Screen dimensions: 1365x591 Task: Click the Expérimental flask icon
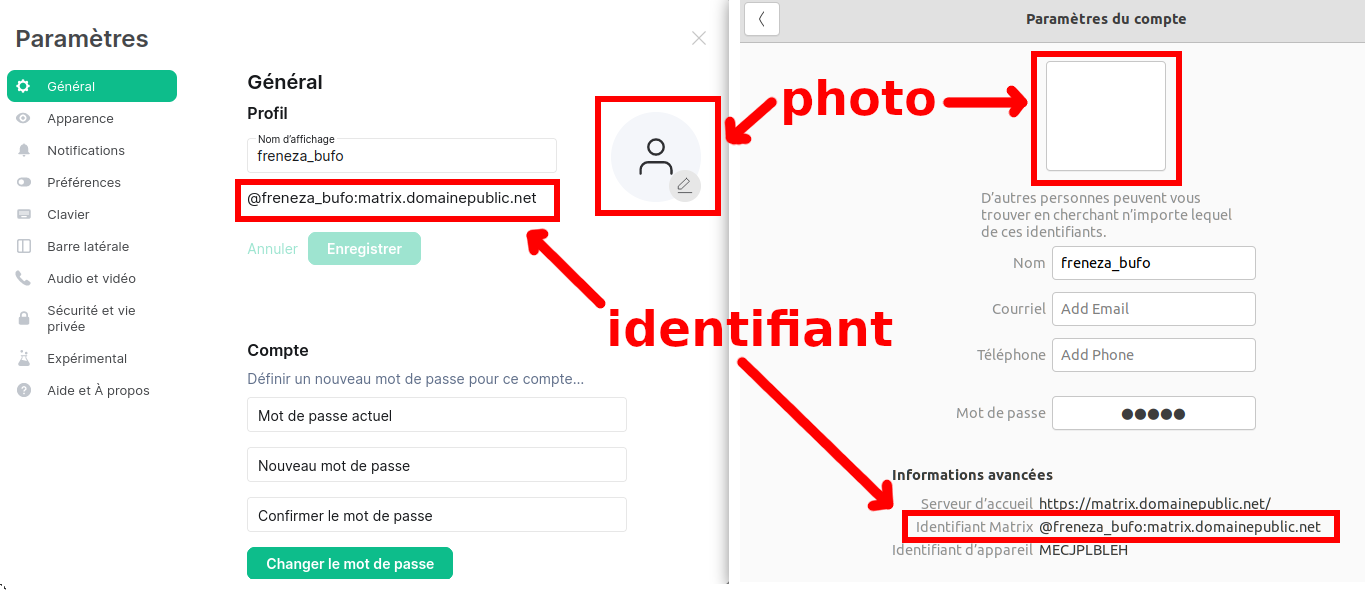click(x=24, y=358)
